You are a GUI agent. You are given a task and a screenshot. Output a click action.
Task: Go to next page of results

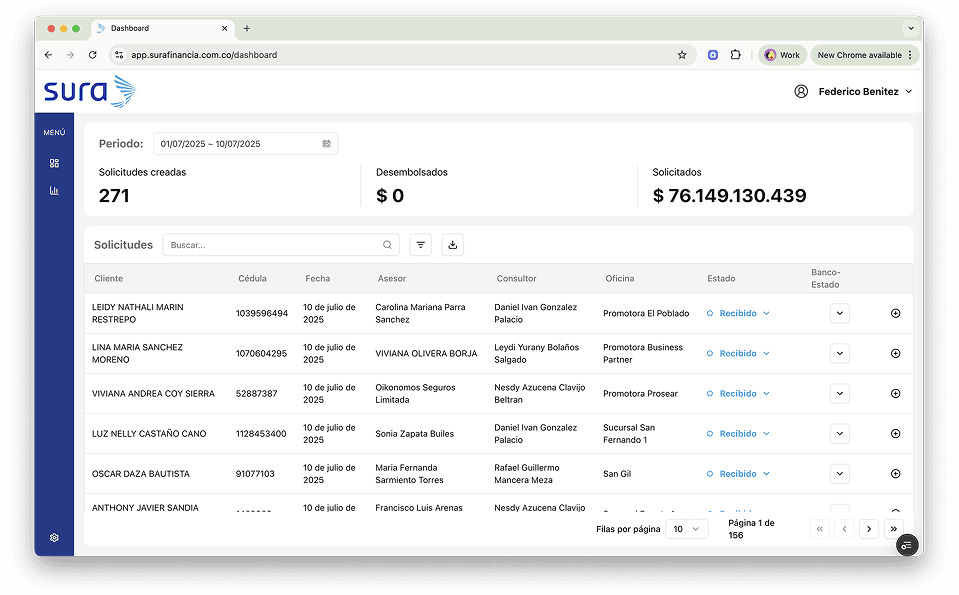pos(869,529)
